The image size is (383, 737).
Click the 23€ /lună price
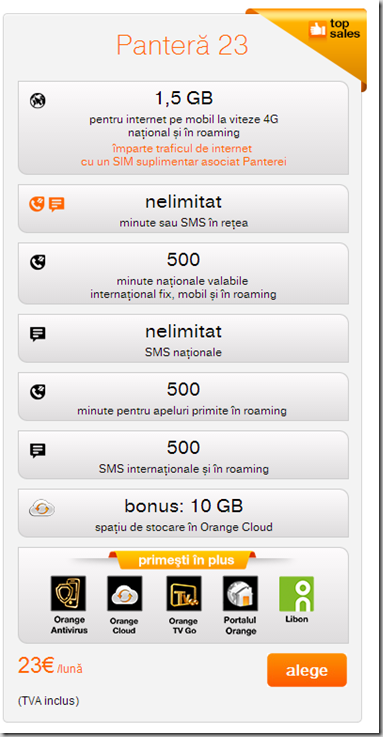point(50,666)
